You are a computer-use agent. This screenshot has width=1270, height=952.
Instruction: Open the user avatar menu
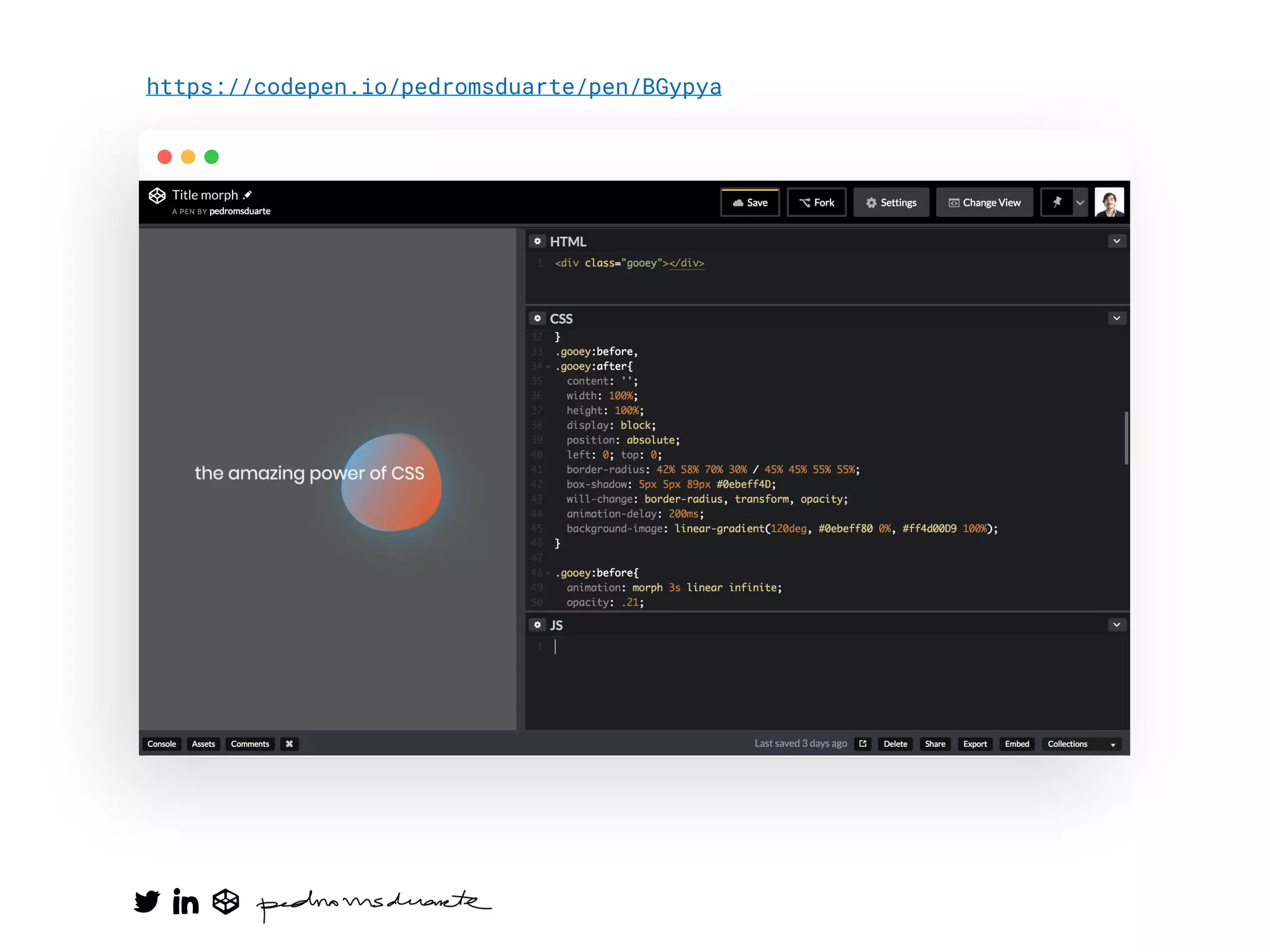coord(1109,203)
